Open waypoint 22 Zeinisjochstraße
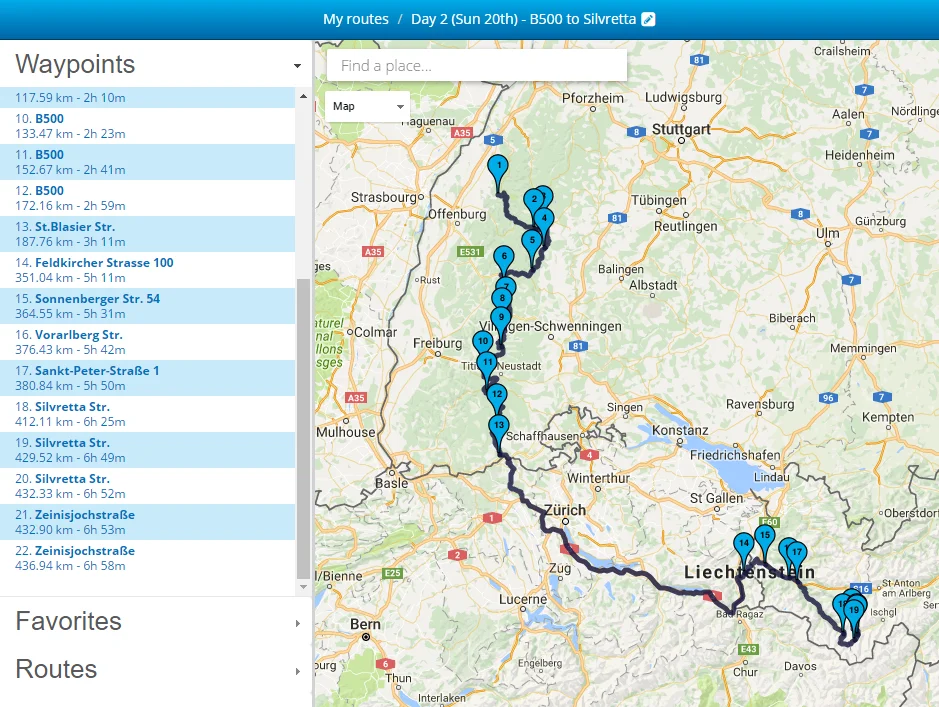The height and width of the screenshot is (707, 939). [147, 557]
